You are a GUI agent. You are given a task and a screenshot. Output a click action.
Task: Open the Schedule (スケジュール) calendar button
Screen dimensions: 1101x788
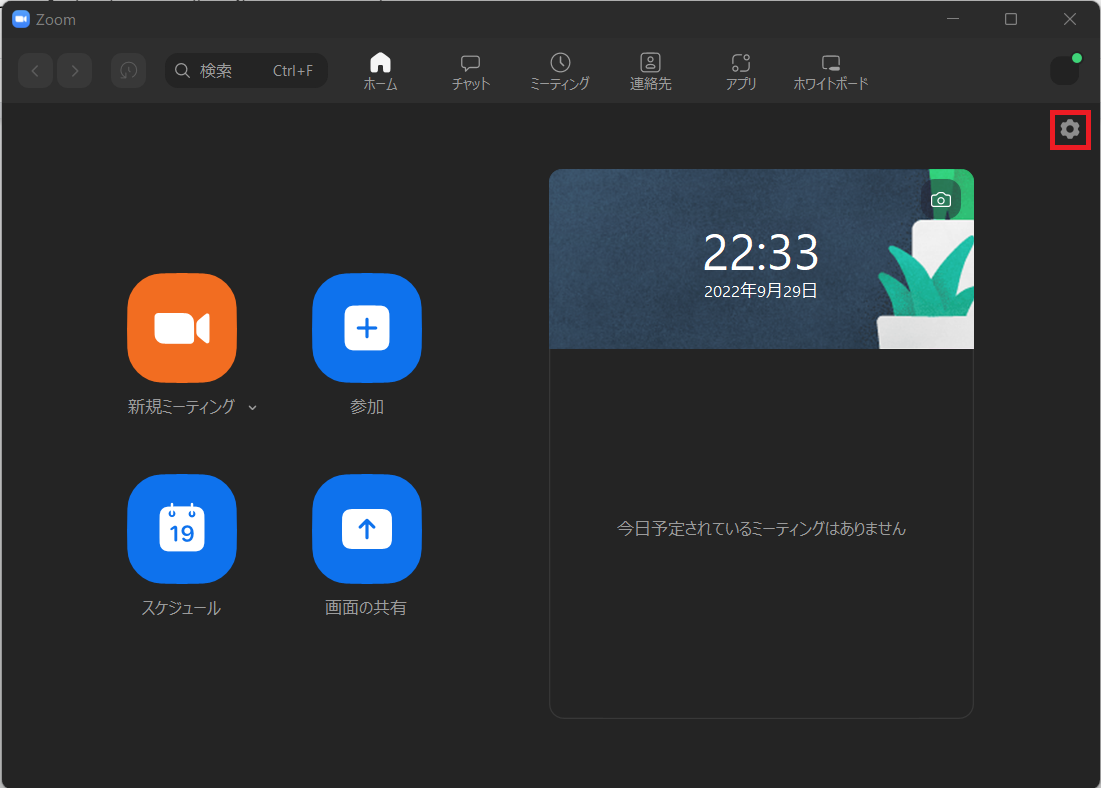coord(182,529)
